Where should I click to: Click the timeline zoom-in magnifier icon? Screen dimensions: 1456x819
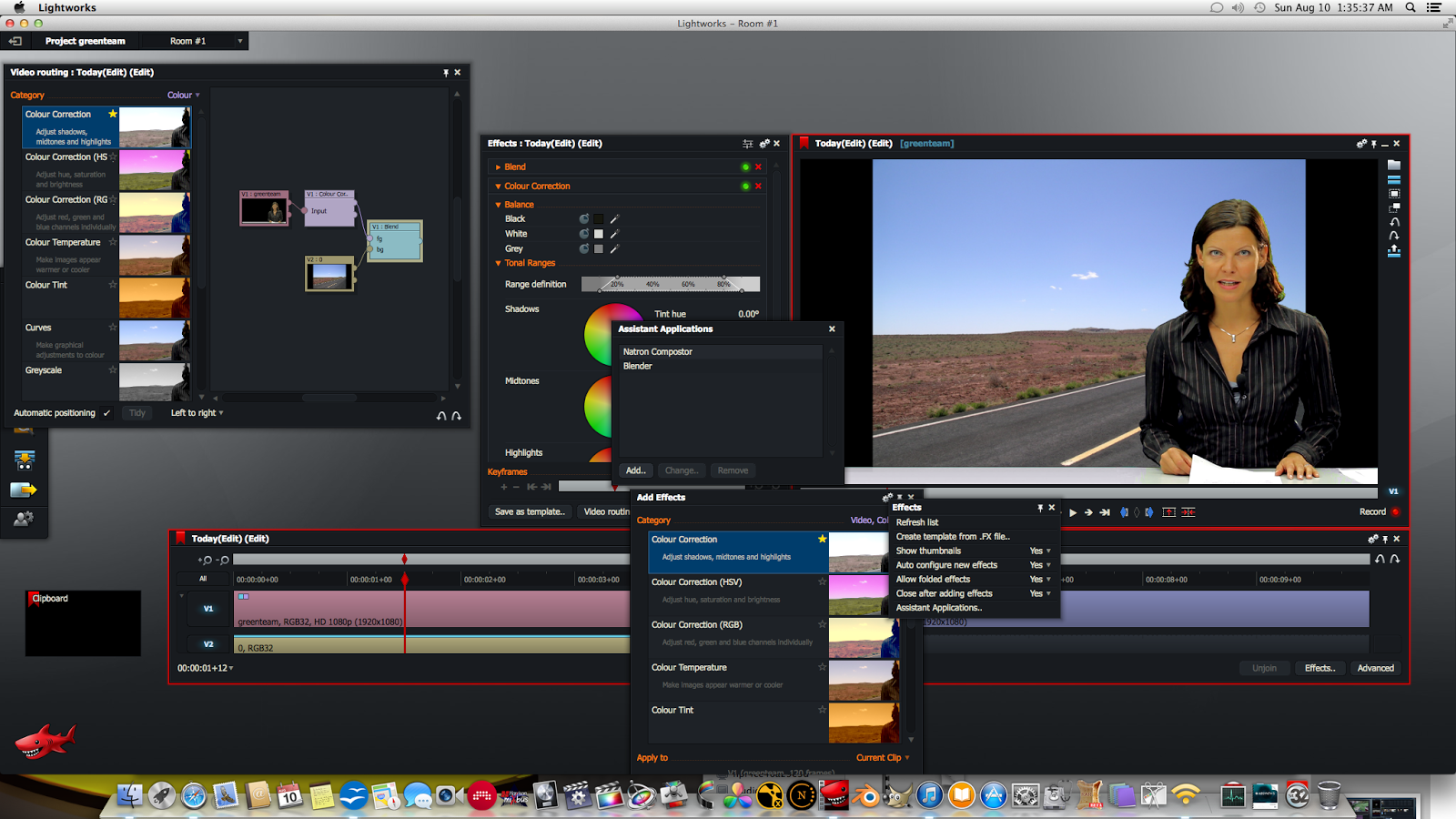(x=206, y=560)
